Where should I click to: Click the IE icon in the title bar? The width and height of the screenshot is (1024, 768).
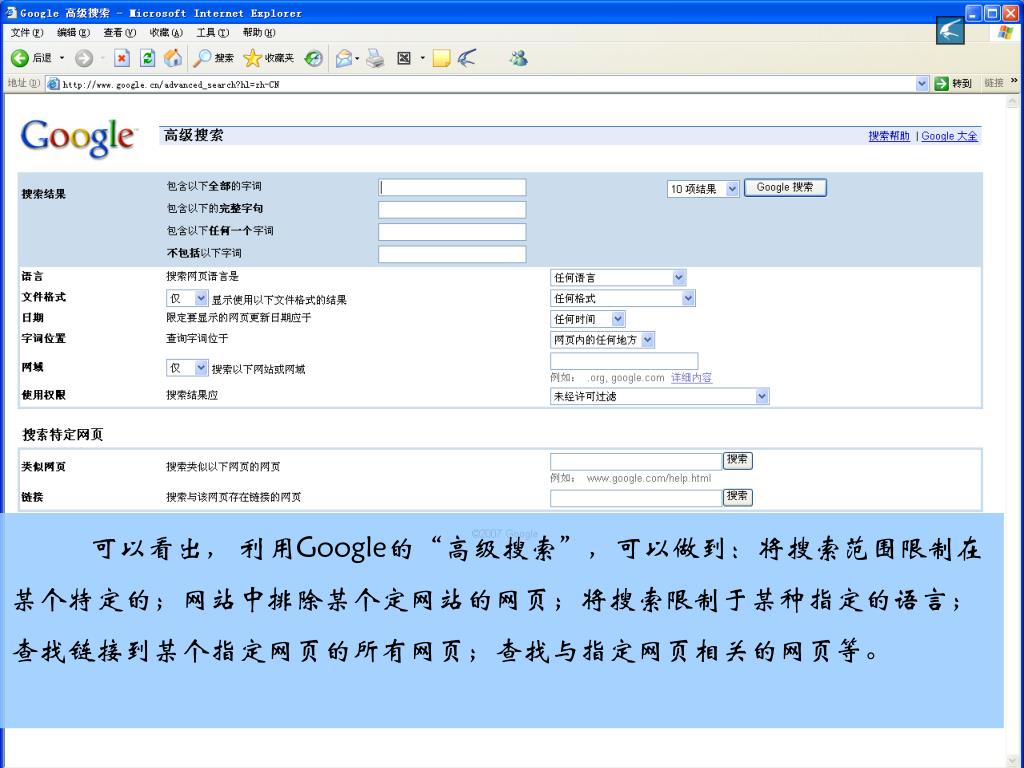click(x=10, y=12)
